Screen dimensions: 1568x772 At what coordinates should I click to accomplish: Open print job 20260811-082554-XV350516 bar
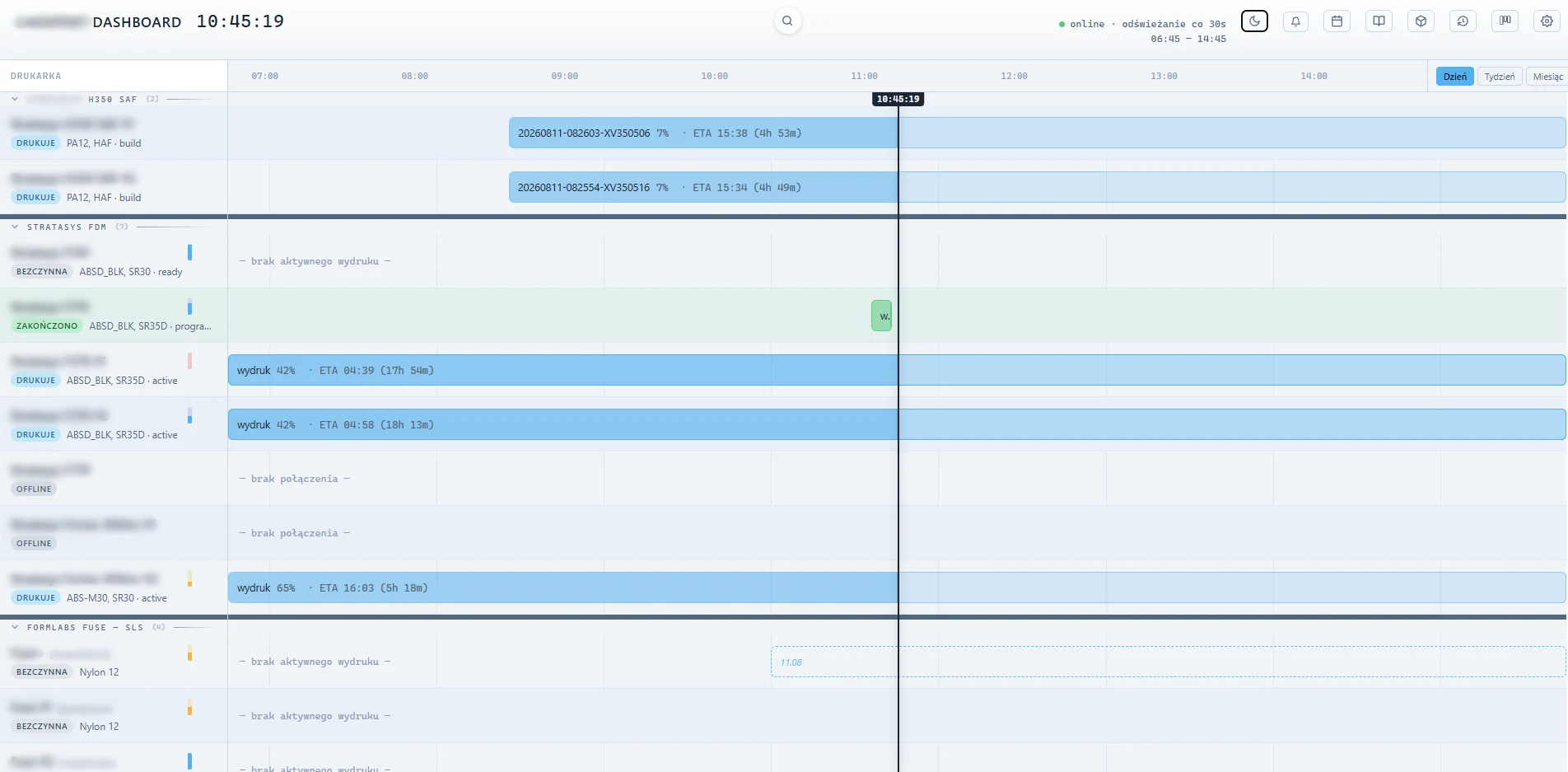click(x=1037, y=187)
